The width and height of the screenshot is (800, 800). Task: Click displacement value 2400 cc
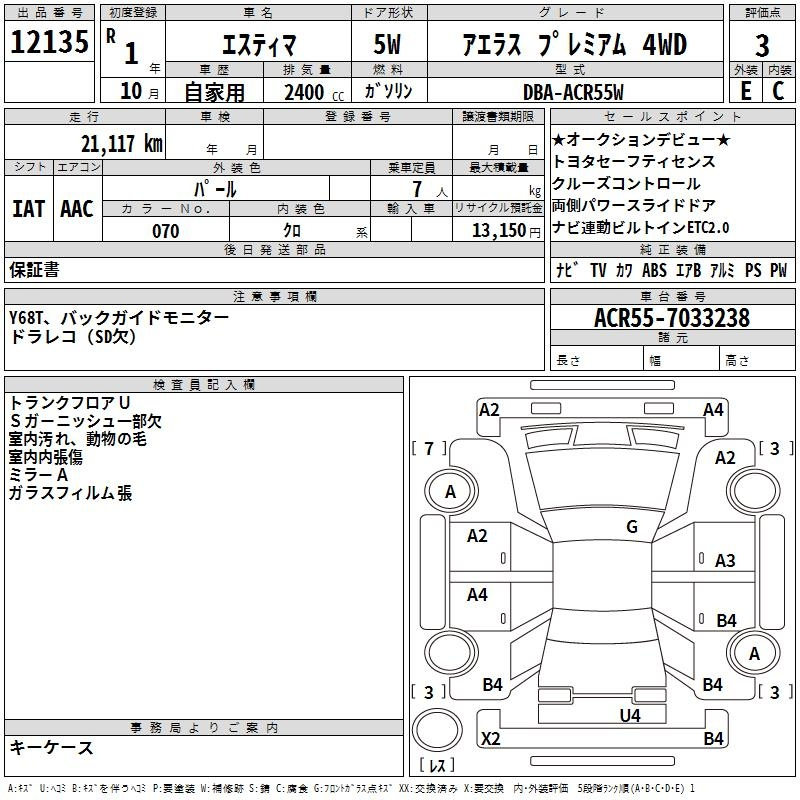314,92
